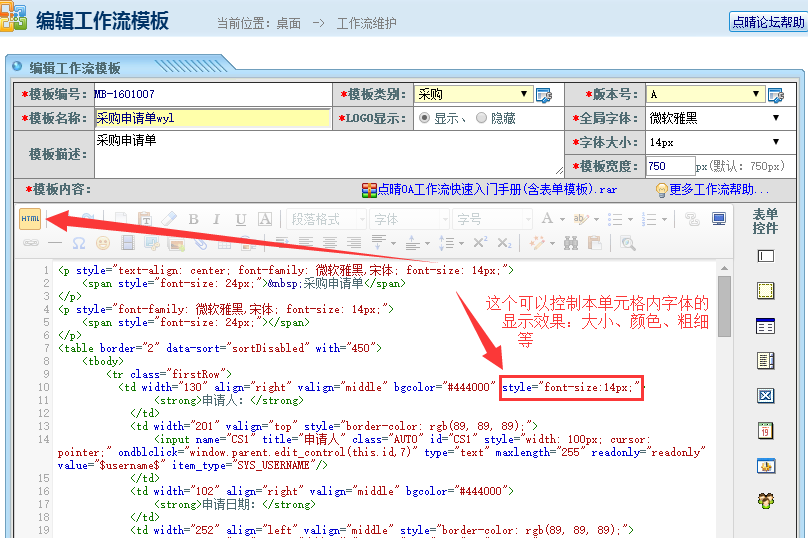This screenshot has width=808, height=538.
Task: Open the 更多工作流帮助 link
Action: click(x=712, y=189)
